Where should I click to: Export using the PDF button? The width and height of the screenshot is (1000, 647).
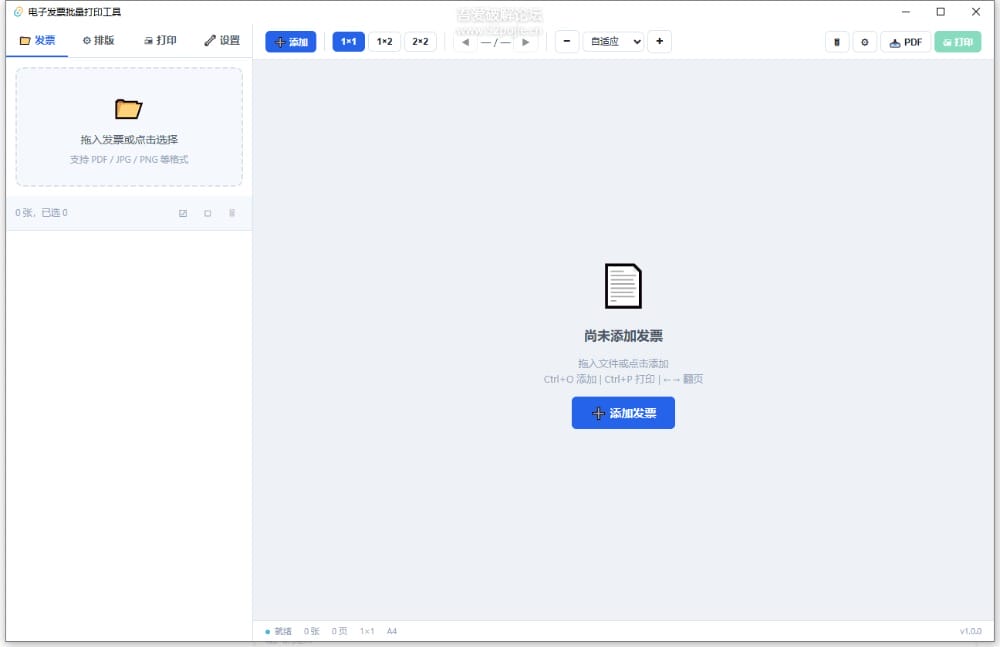tap(906, 42)
